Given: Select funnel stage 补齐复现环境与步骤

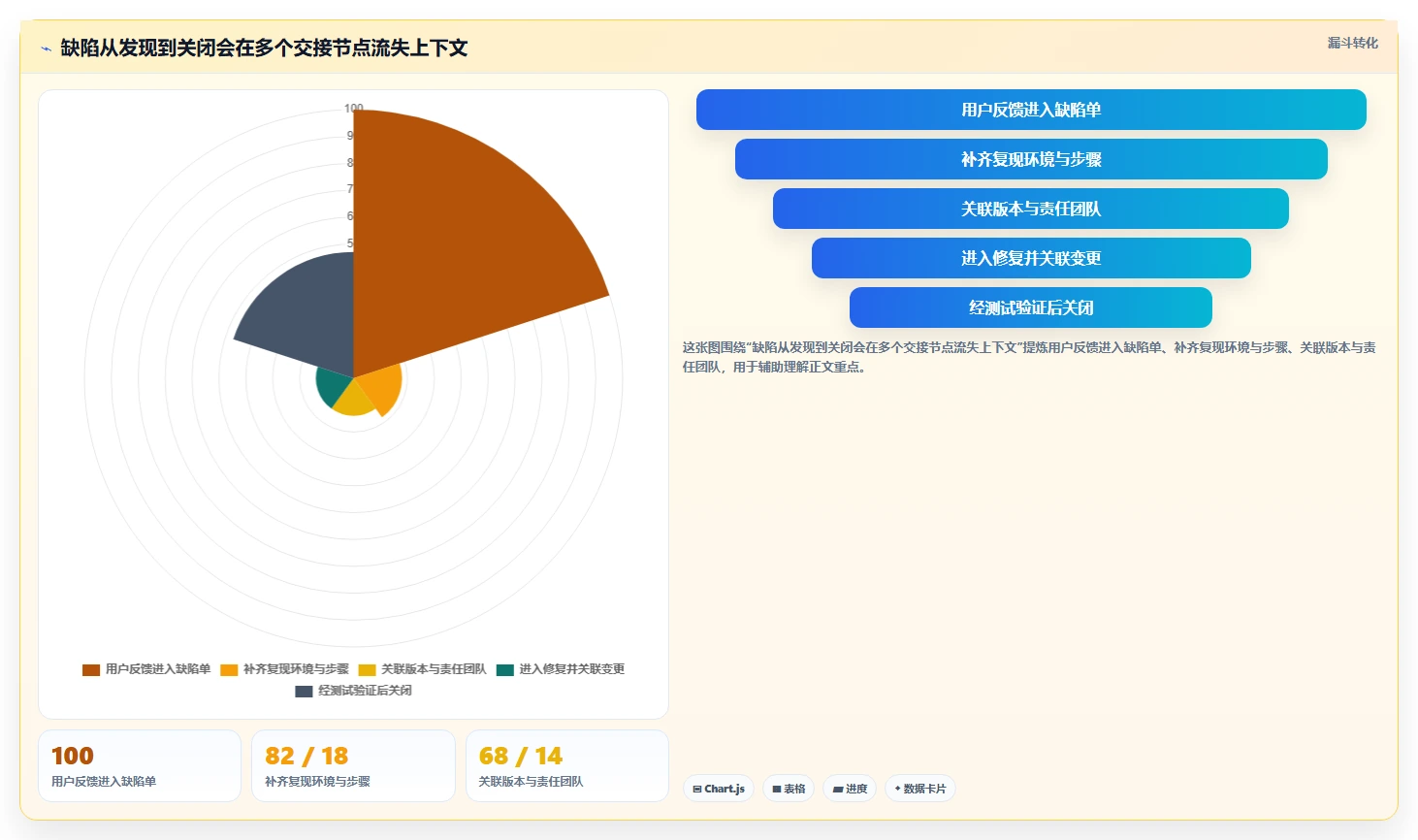Looking at the screenshot, I should click(x=1031, y=159).
